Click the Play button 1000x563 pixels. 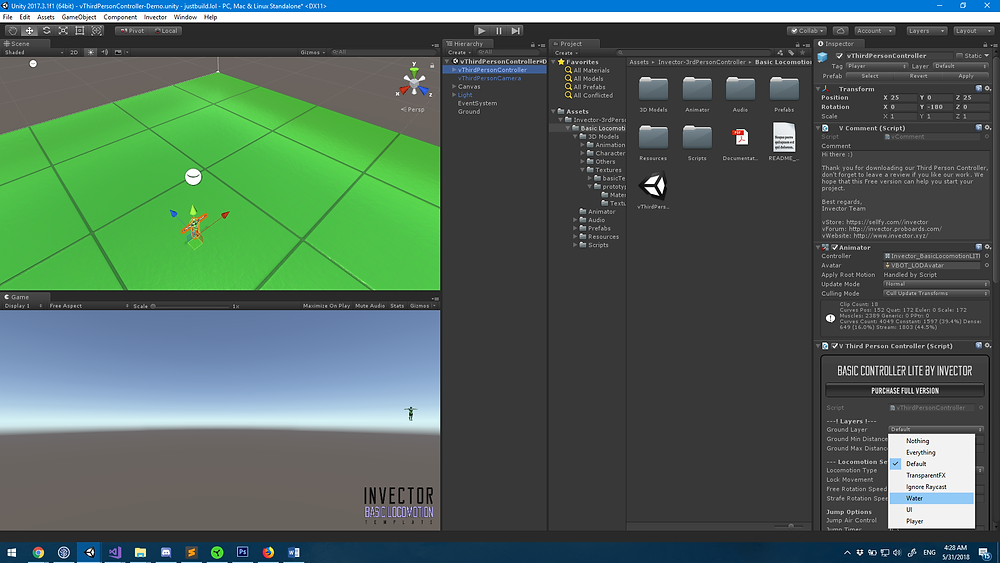pos(482,31)
